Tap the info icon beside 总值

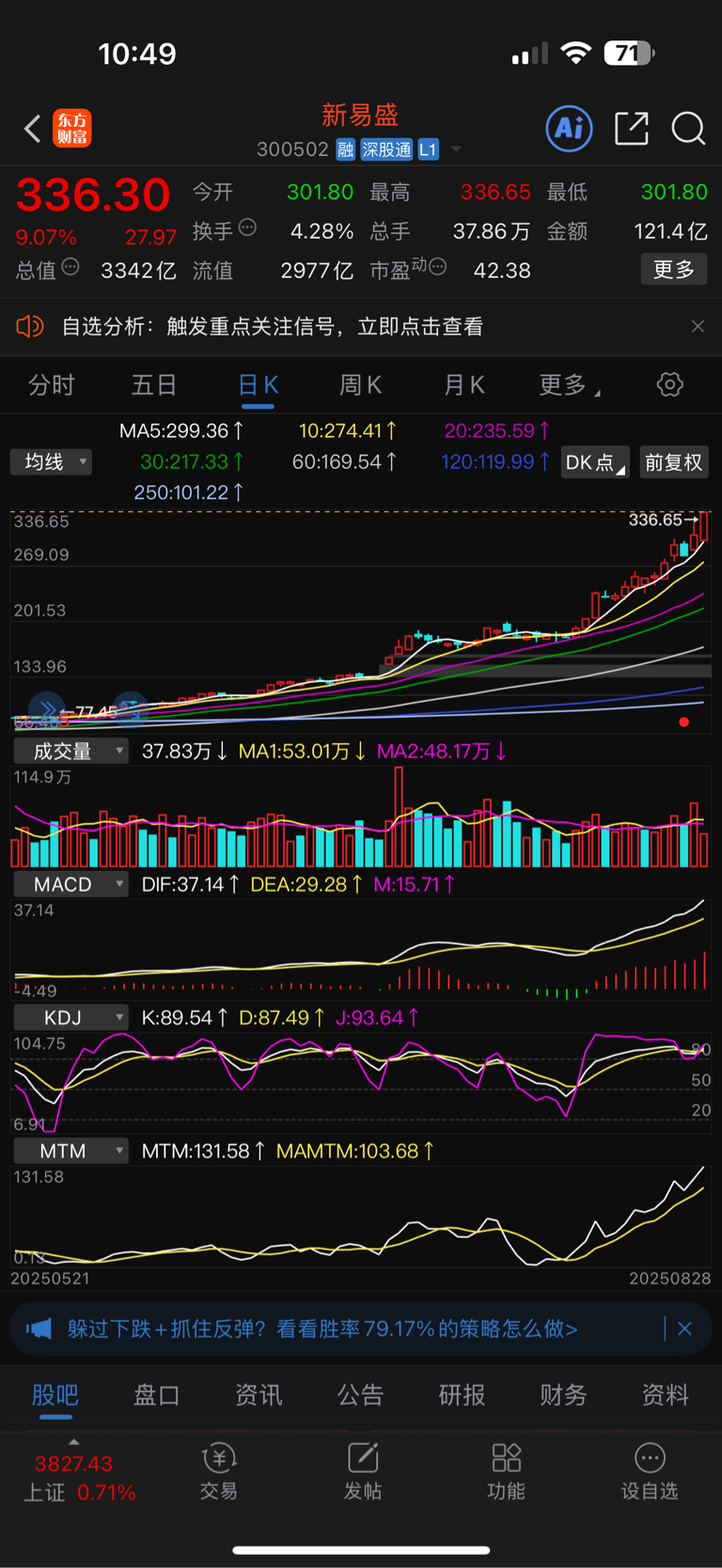click(x=71, y=268)
